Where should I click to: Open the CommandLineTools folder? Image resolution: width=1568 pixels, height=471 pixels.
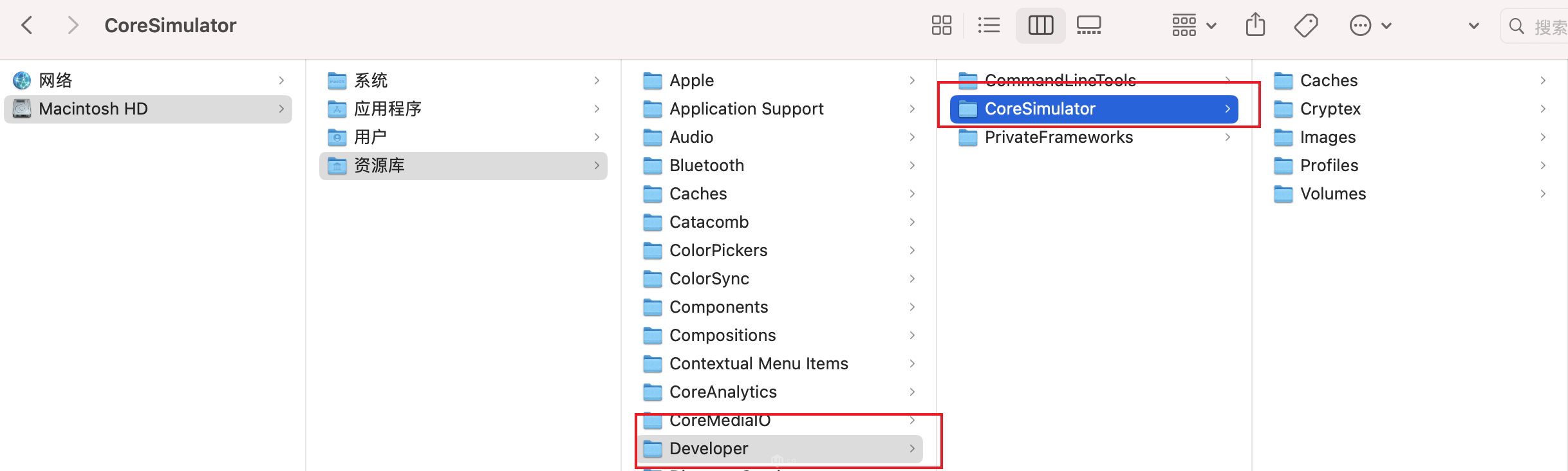coord(1094,80)
